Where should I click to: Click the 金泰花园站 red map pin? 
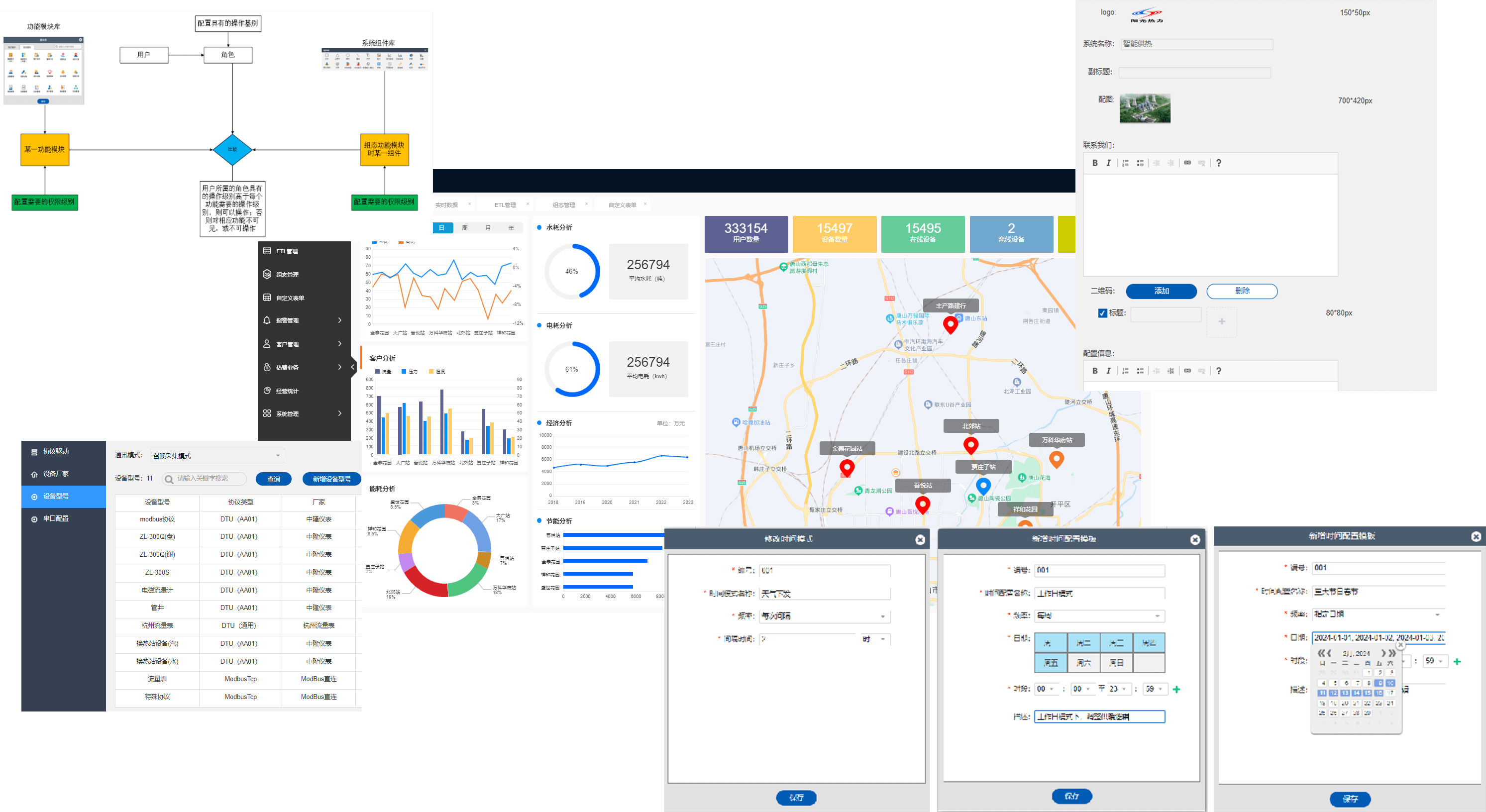click(x=847, y=468)
